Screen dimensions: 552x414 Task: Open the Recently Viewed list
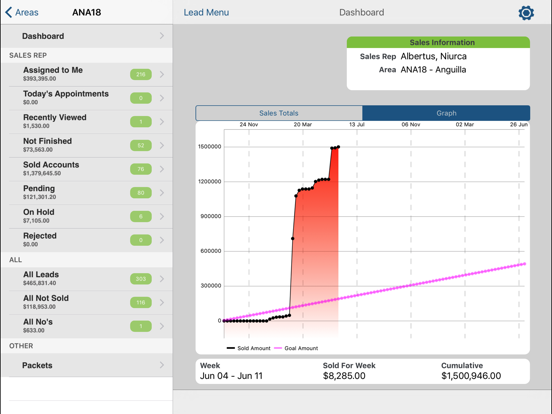click(87, 121)
